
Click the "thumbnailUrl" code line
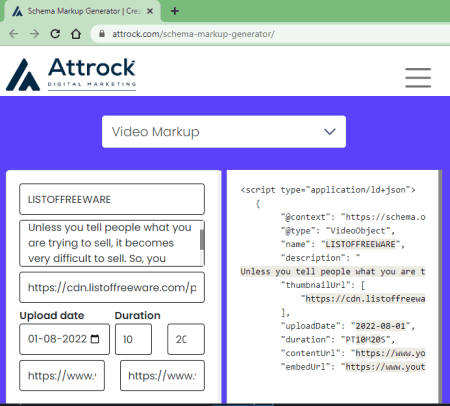pos(323,285)
